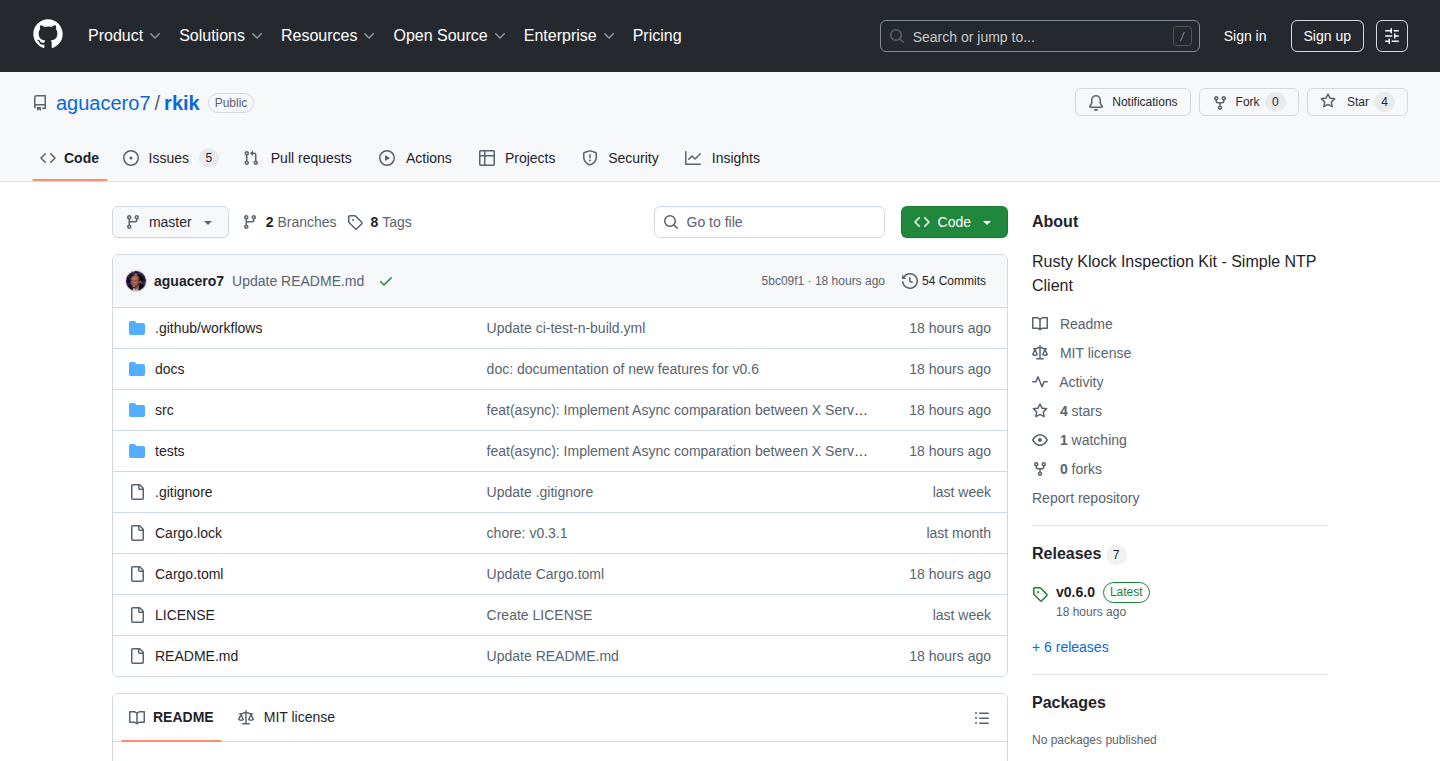Open the green Code dropdown button
This screenshot has width=1440, height=761.
(x=954, y=222)
